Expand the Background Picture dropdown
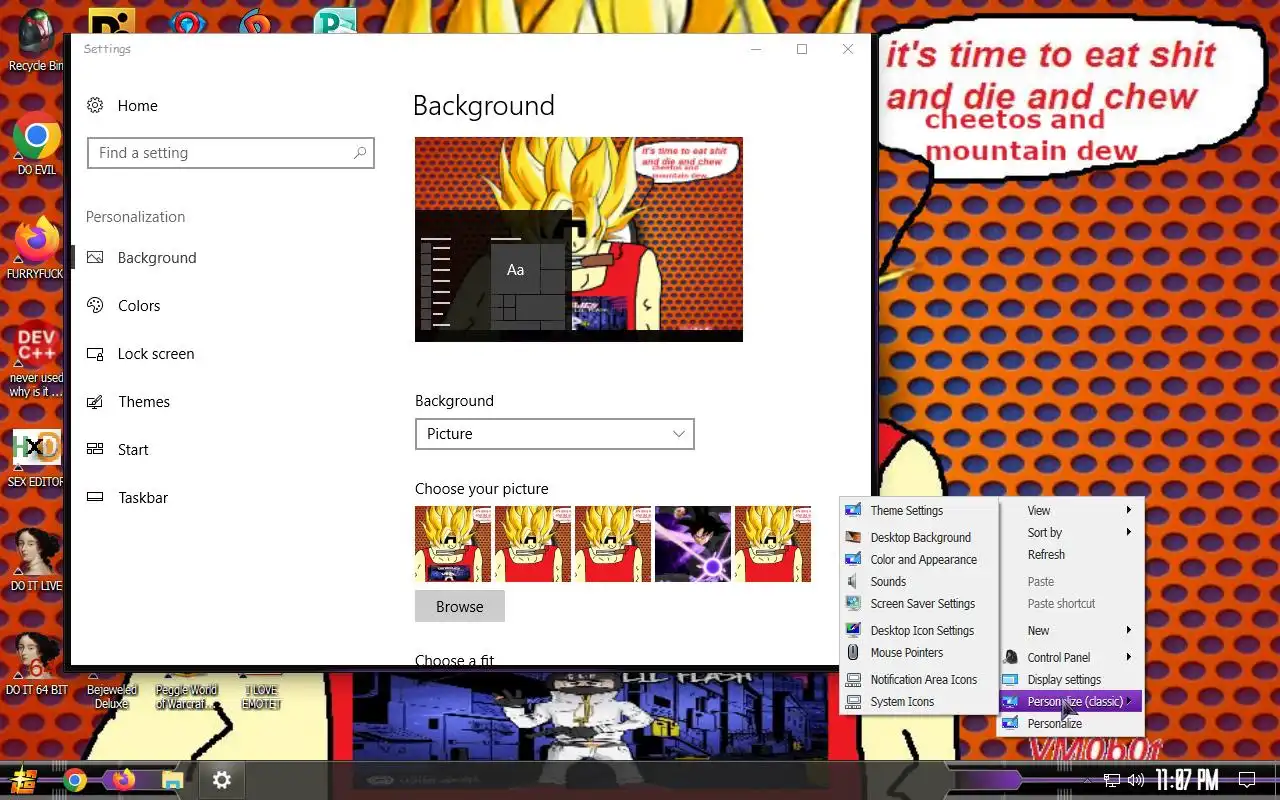 [x=554, y=434]
